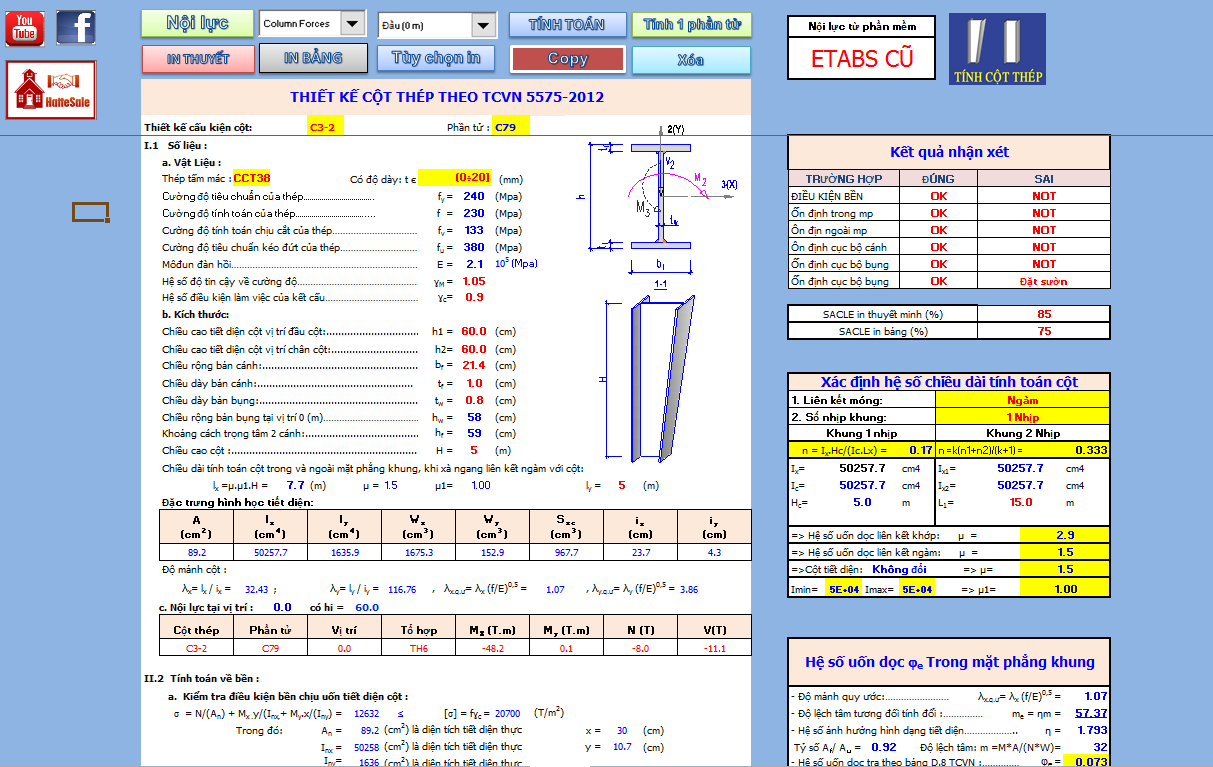Select the shear V value -11.1
Viewport: 1213px width, 767px height.
pos(714,648)
